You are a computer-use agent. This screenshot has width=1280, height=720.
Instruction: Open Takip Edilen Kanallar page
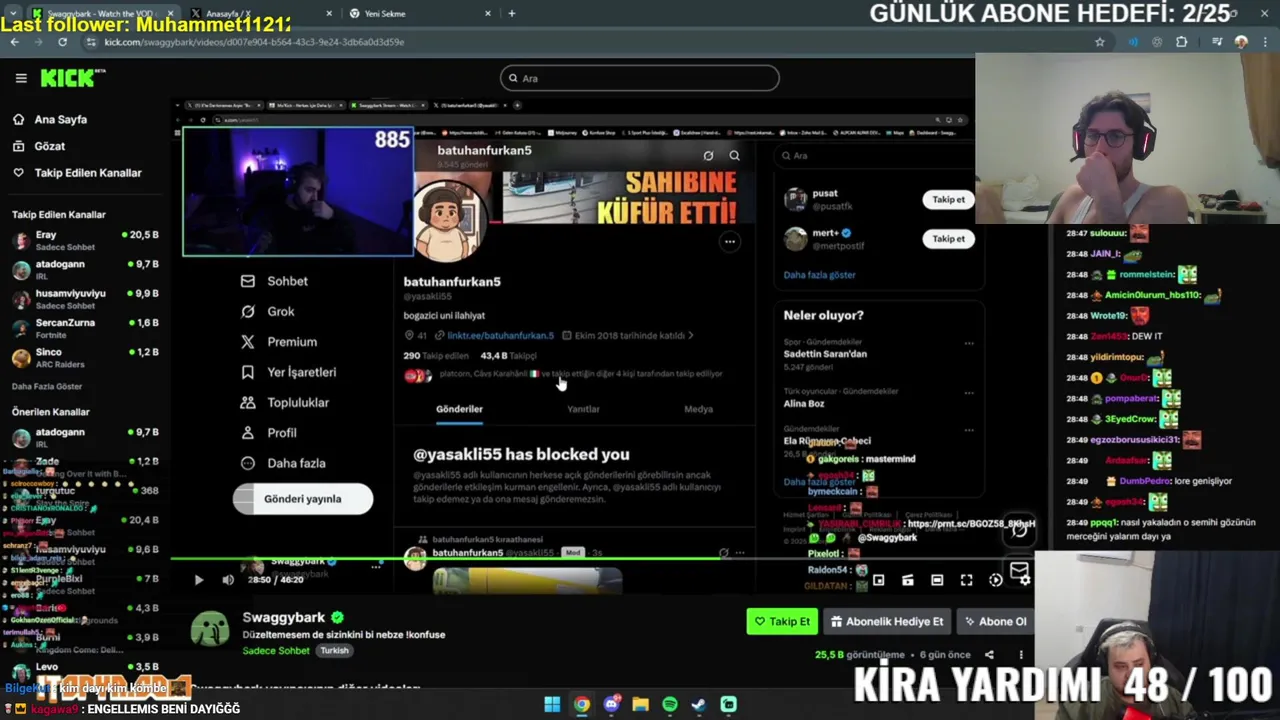[88, 173]
